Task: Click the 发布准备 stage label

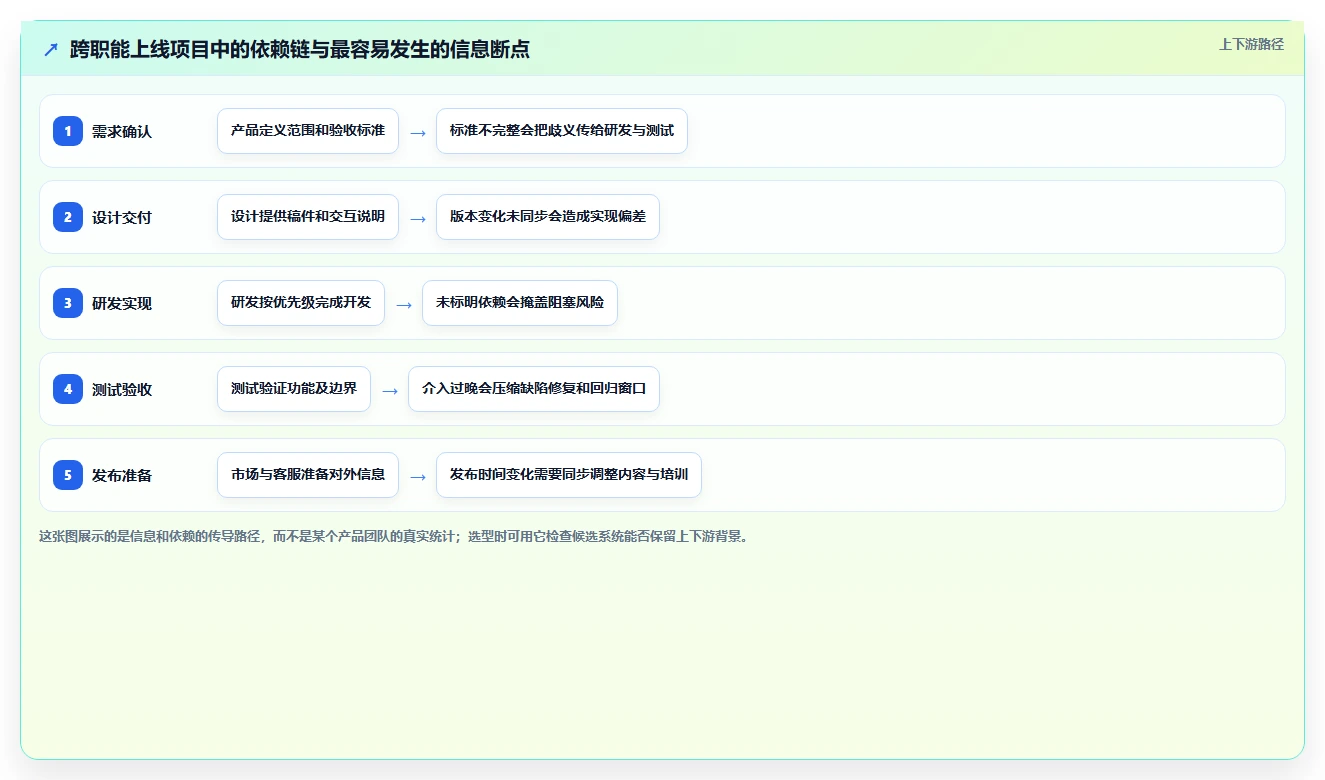Action: tap(122, 475)
